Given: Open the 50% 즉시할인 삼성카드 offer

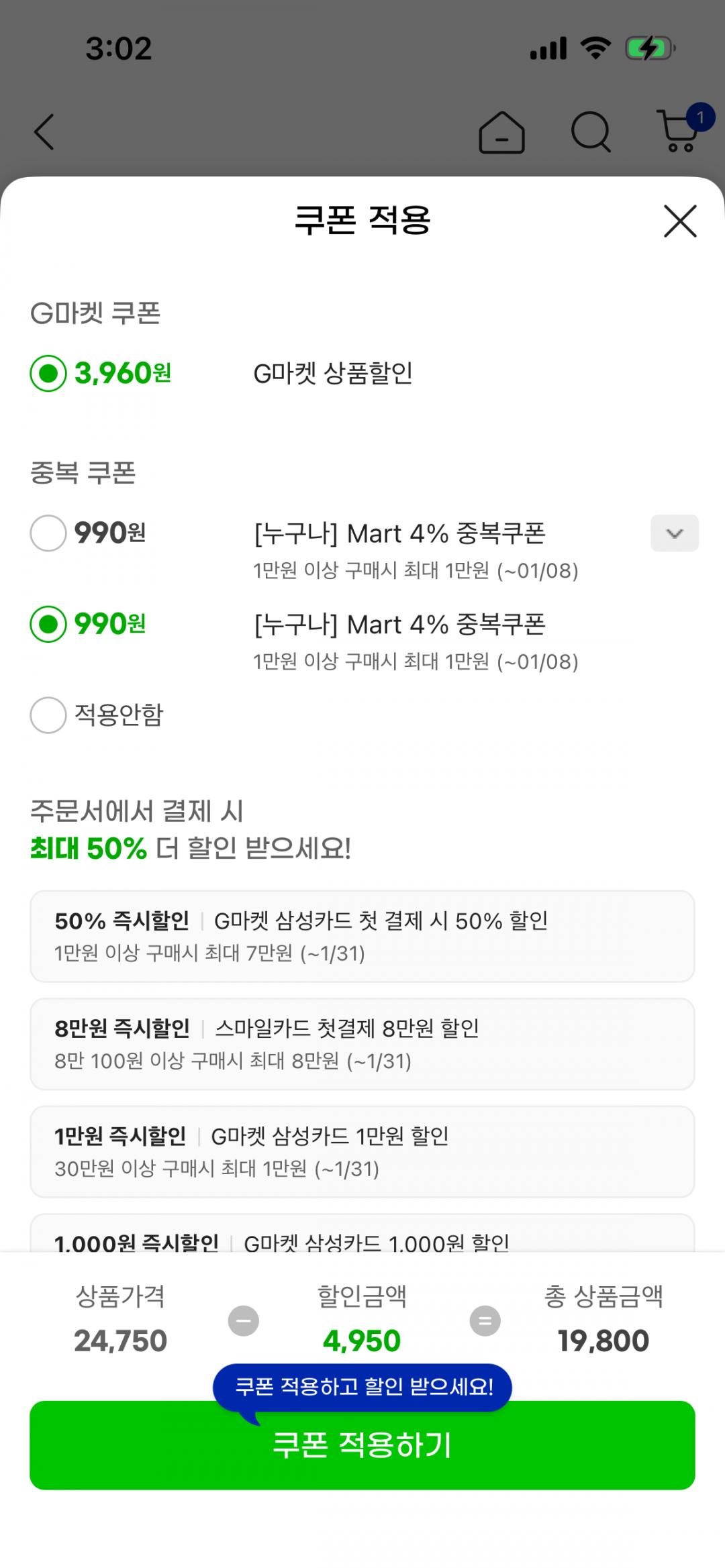Looking at the screenshot, I should pyautogui.click(x=362, y=936).
